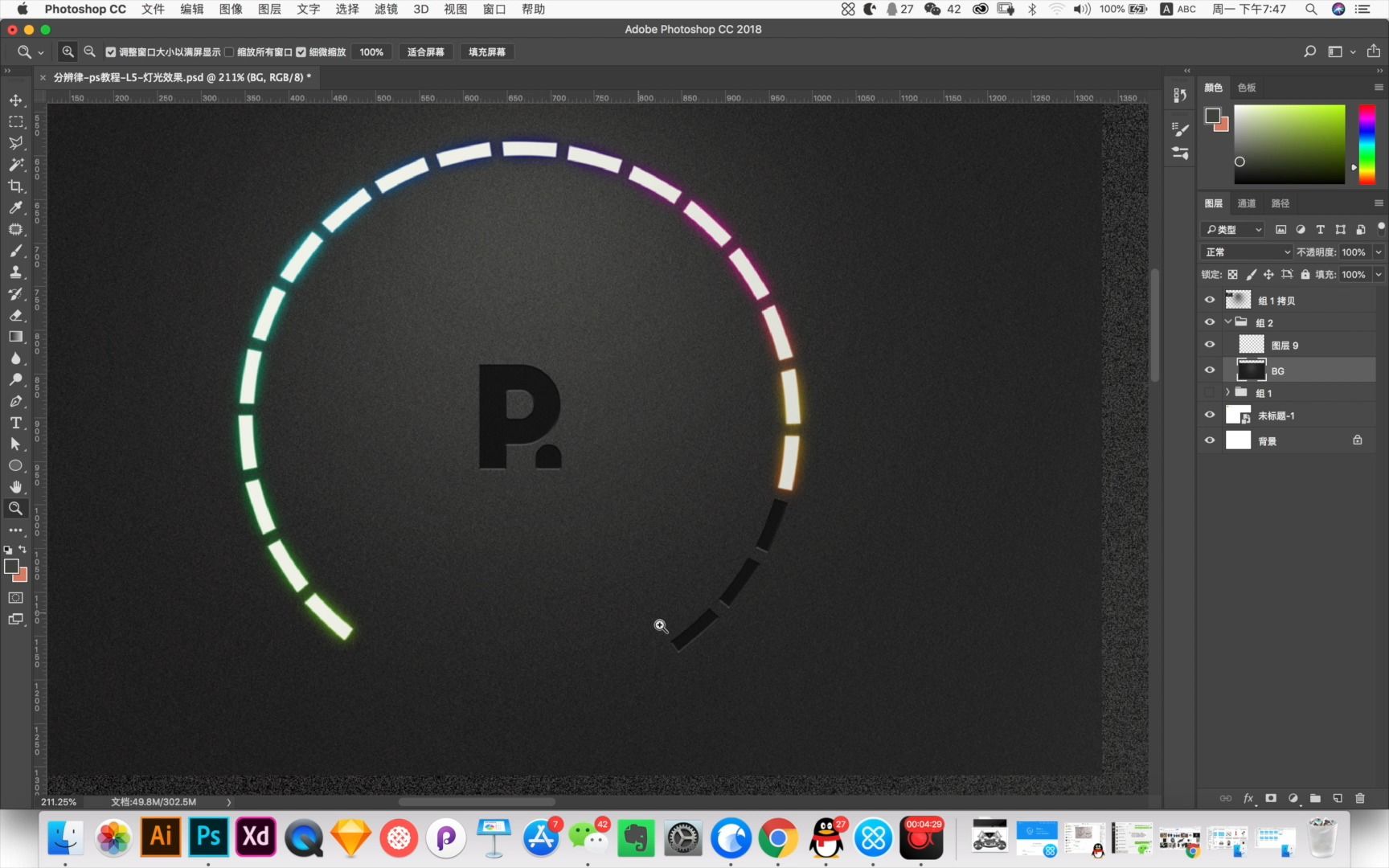The width and height of the screenshot is (1389, 868).
Task: Toggle Quick Mask mode
Action: point(15,598)
